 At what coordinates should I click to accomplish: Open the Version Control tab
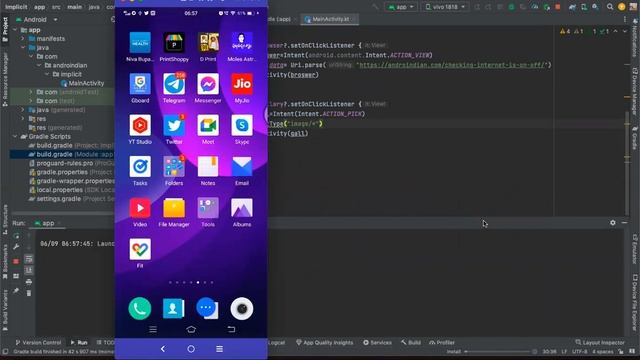point(38,342)
